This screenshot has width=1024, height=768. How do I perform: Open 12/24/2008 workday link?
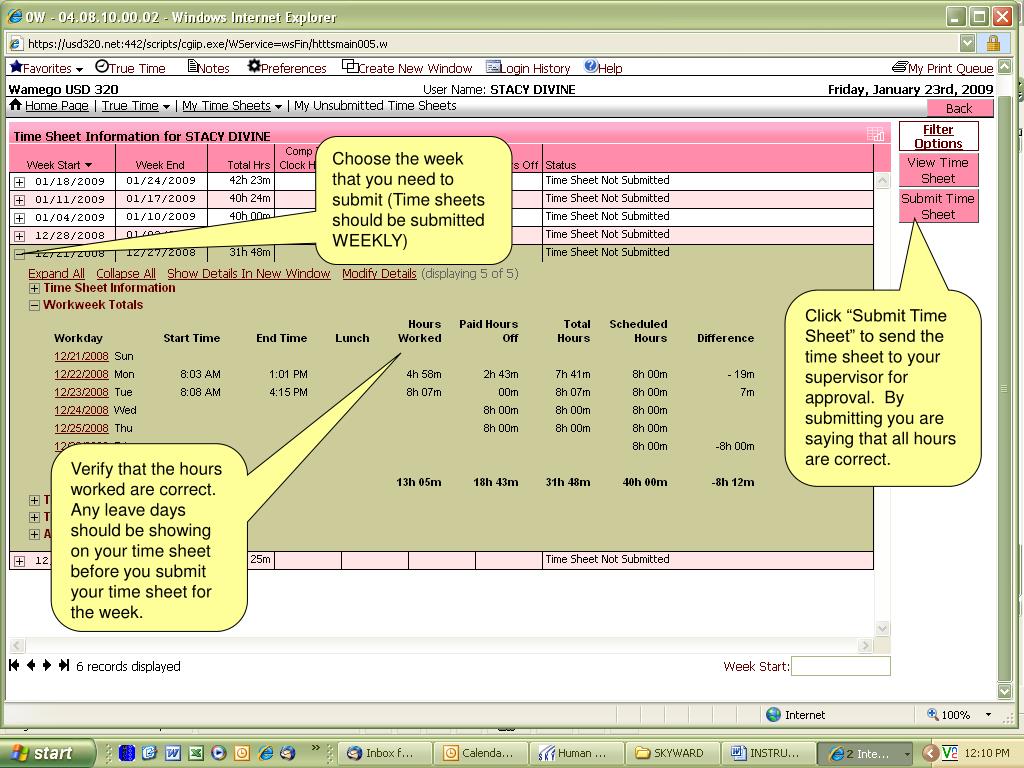pos(81,410)
